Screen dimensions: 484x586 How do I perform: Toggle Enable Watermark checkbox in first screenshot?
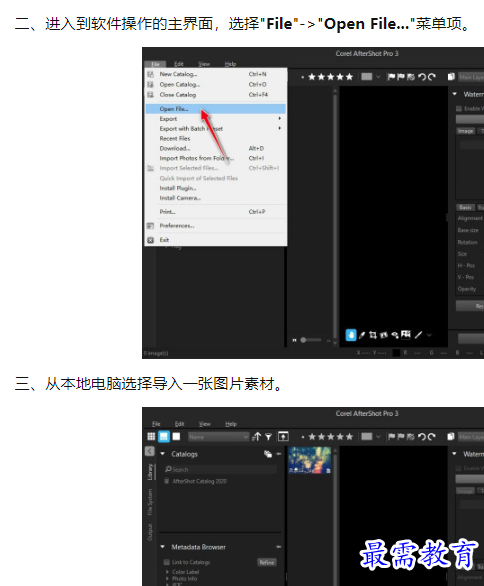tap(459, 108)
